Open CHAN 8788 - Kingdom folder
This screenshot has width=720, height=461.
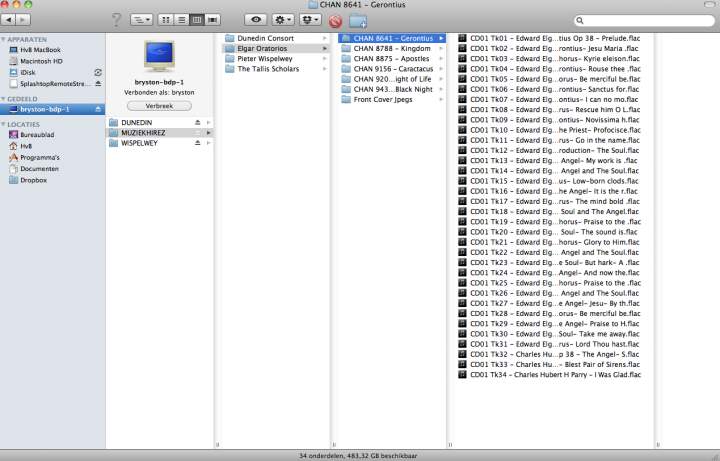tap(392, 48)
